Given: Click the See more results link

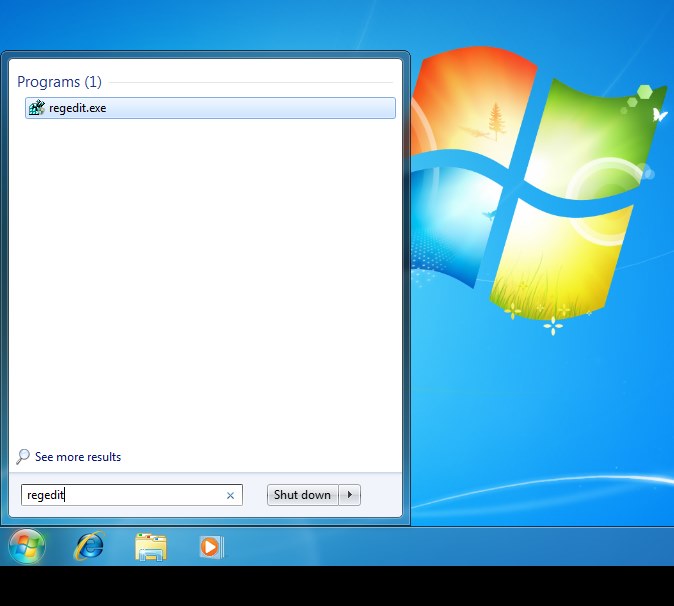Looking at the screenshot, I should click(x=78, y=457).
